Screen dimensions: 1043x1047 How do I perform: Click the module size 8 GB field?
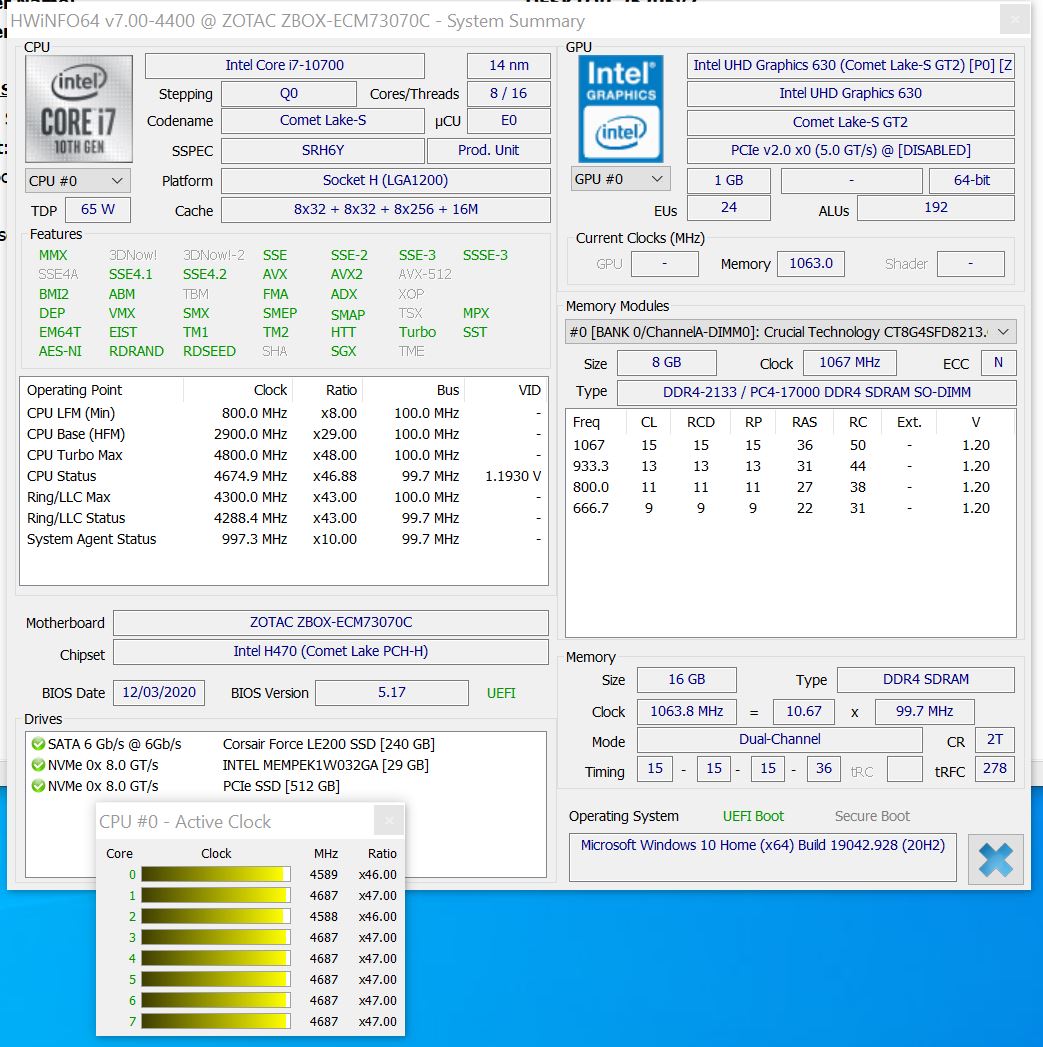(x=666, y=363)
